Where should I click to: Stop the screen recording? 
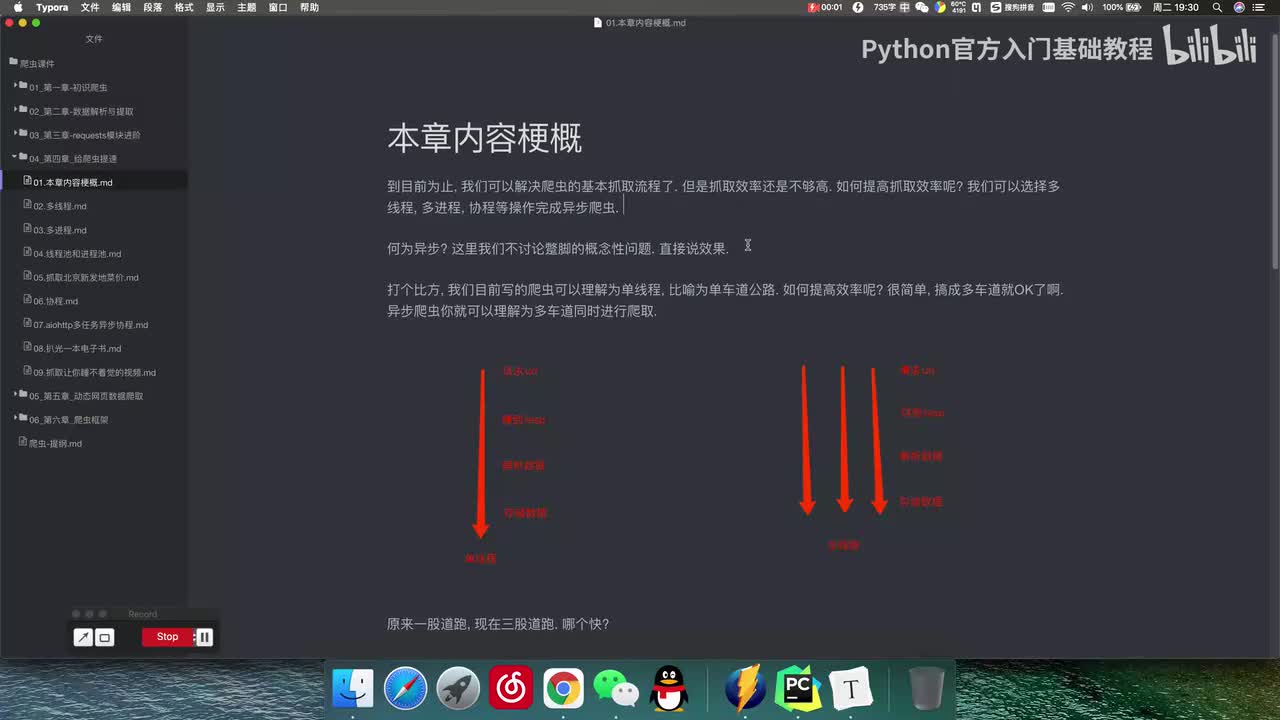click(168, 637)
